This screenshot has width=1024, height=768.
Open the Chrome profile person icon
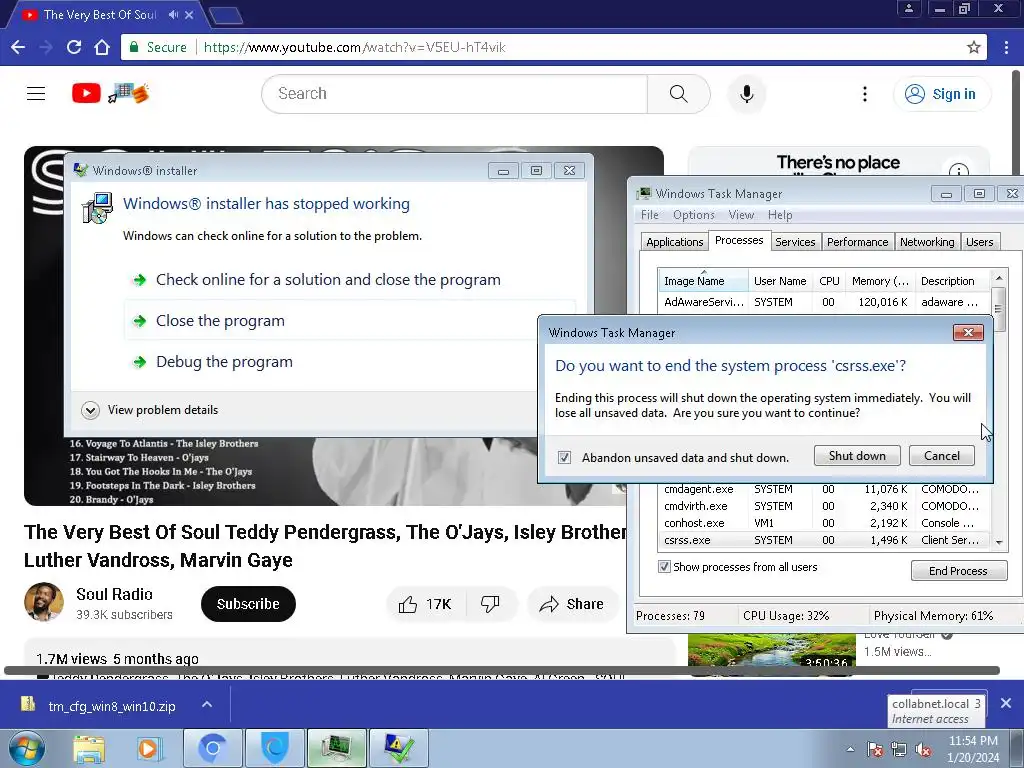[908, 8]
